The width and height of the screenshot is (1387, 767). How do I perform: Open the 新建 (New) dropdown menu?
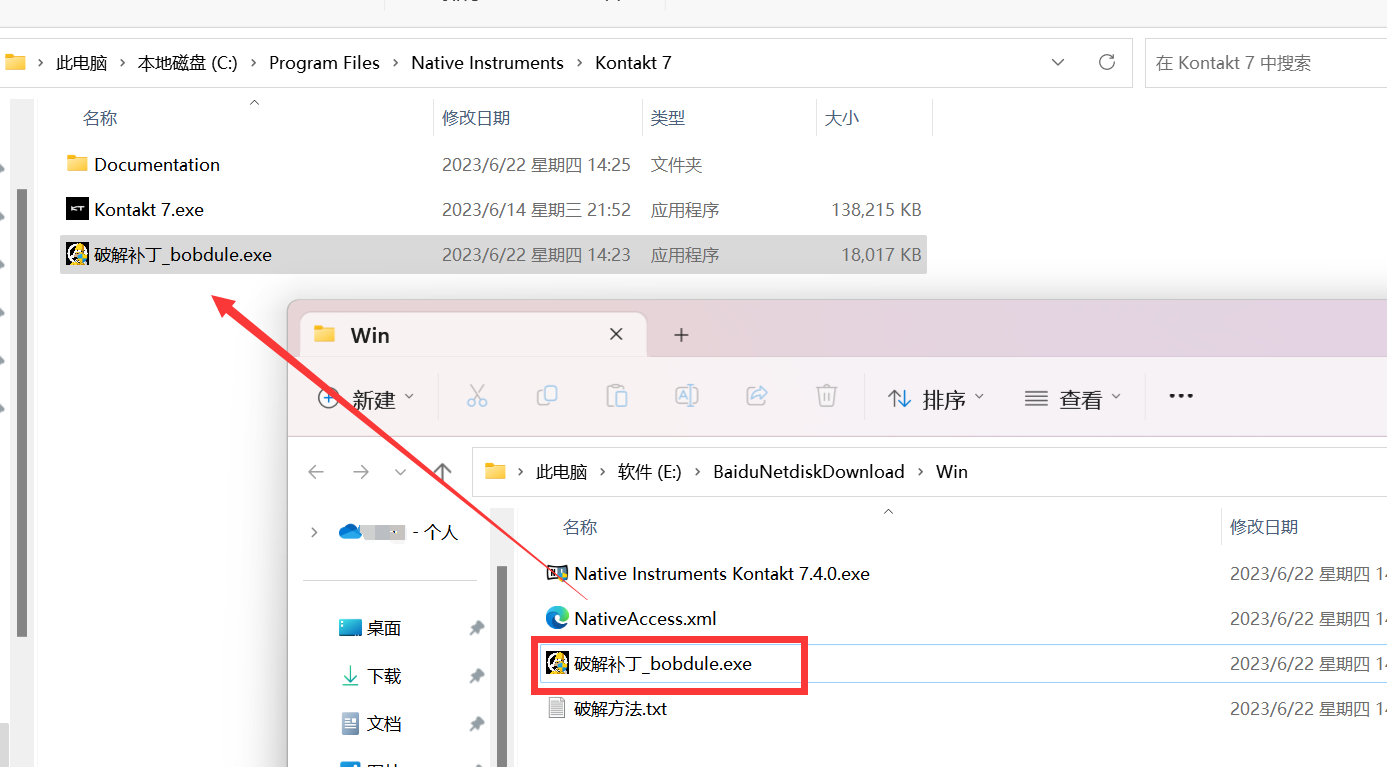(365, 399)
